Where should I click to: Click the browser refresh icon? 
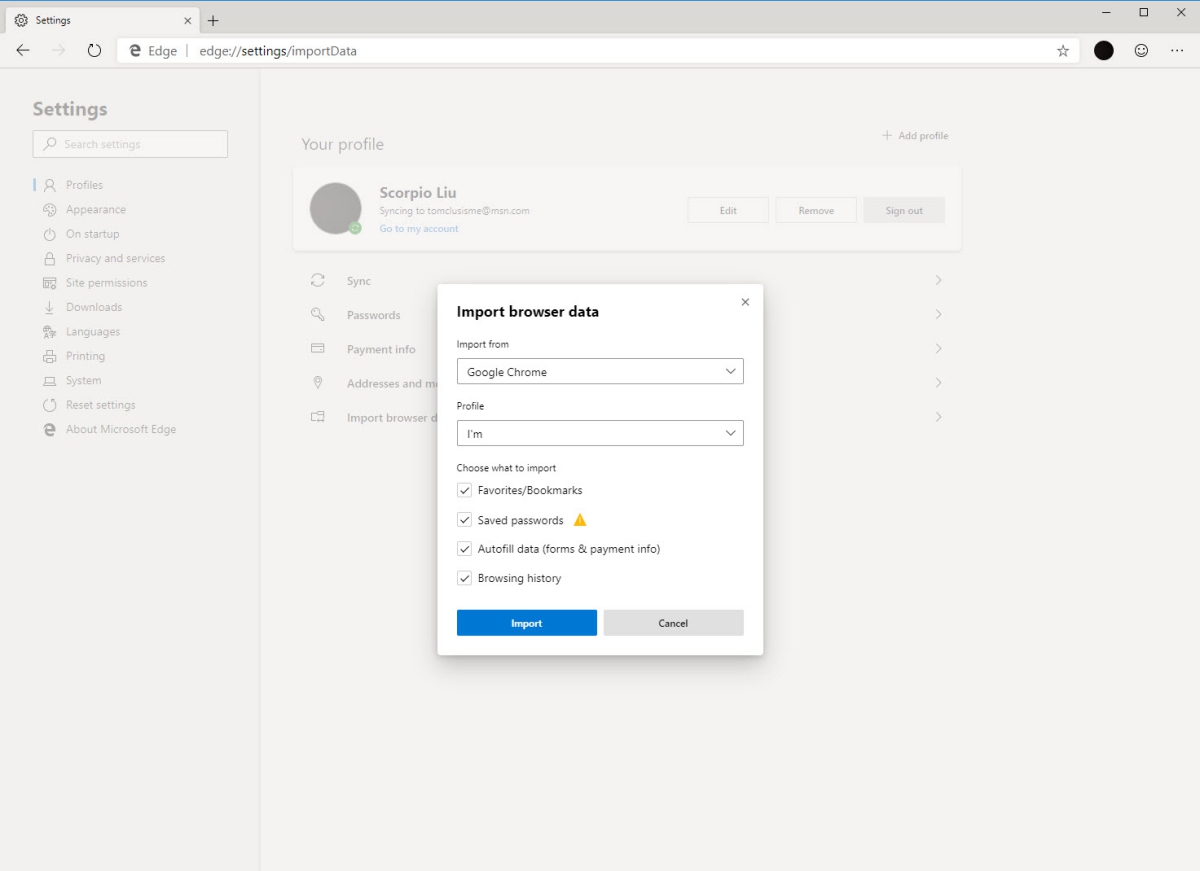click(94, 51)
